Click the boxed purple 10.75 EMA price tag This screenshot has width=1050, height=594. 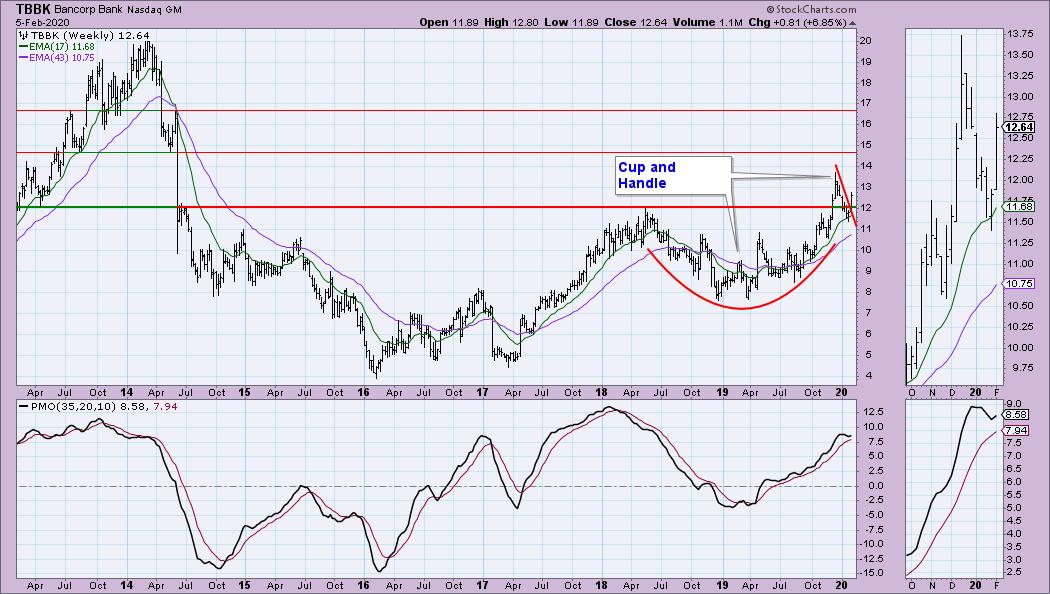click(x=1019, y=284)
